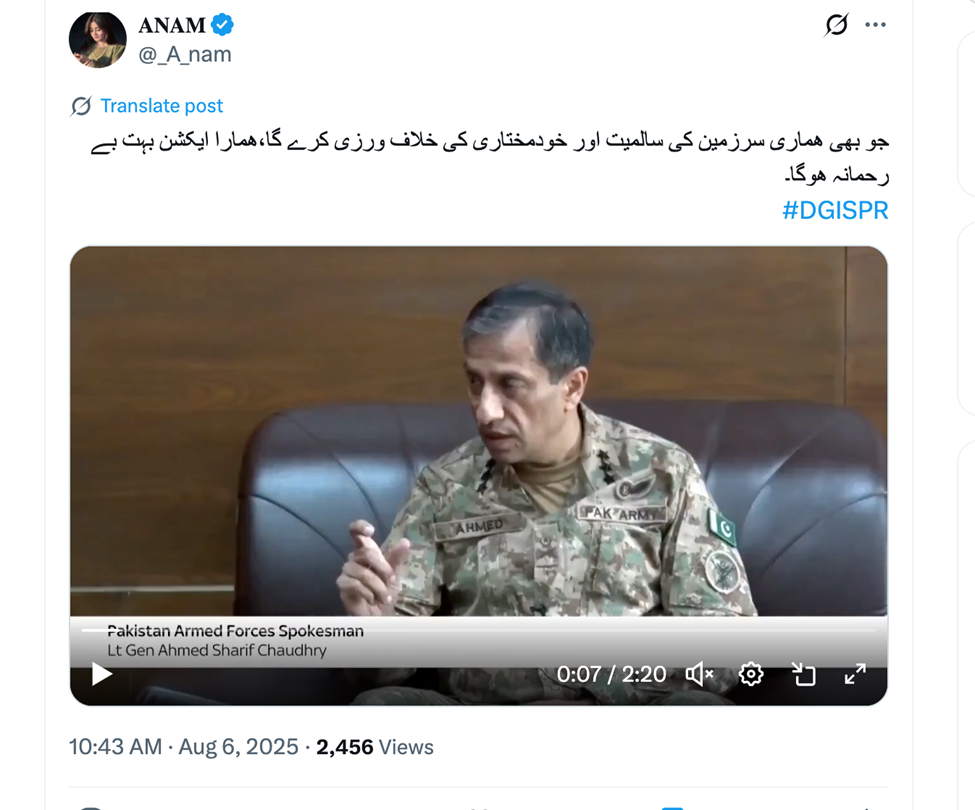Click the blue verified badge
The height and width of the screenshot is (810, 975).
pyautogui.click(x=222, y=25)
